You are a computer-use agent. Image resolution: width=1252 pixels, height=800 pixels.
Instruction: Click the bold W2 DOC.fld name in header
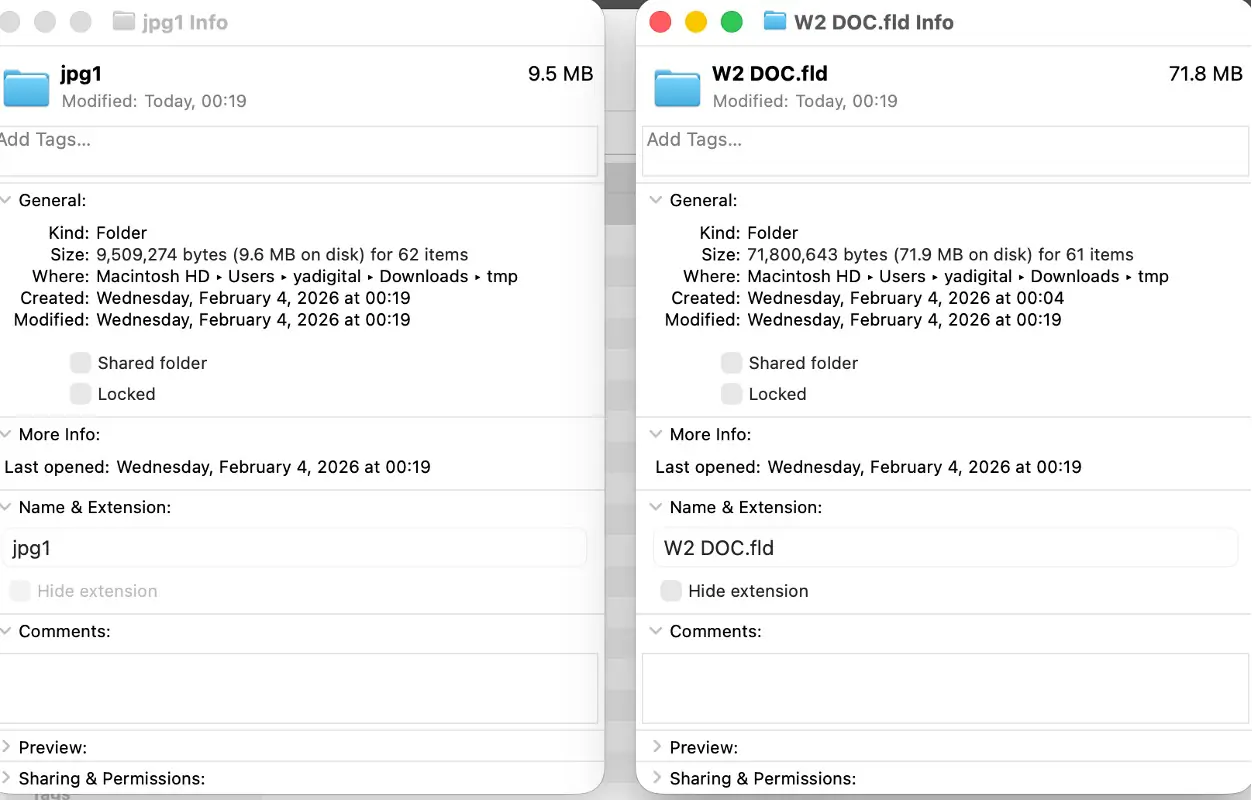pos(770,74)
